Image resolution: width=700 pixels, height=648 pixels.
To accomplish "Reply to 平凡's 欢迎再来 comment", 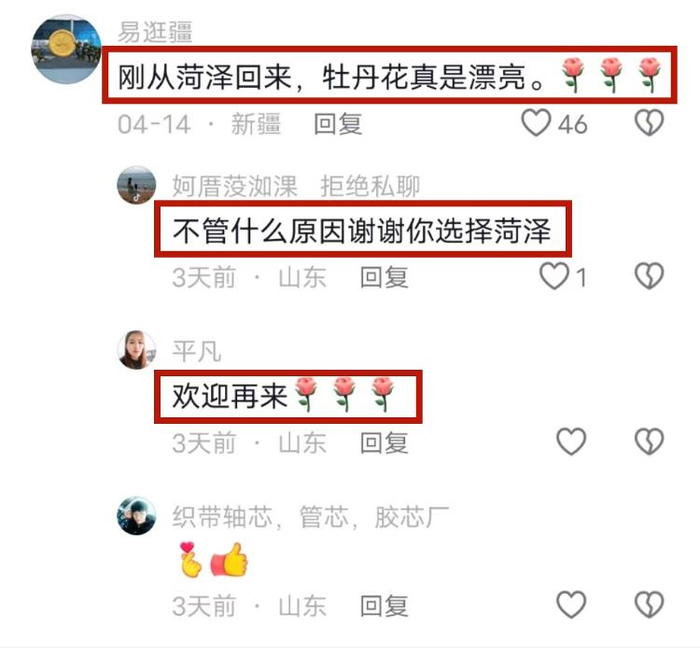I will coord(384,443).
